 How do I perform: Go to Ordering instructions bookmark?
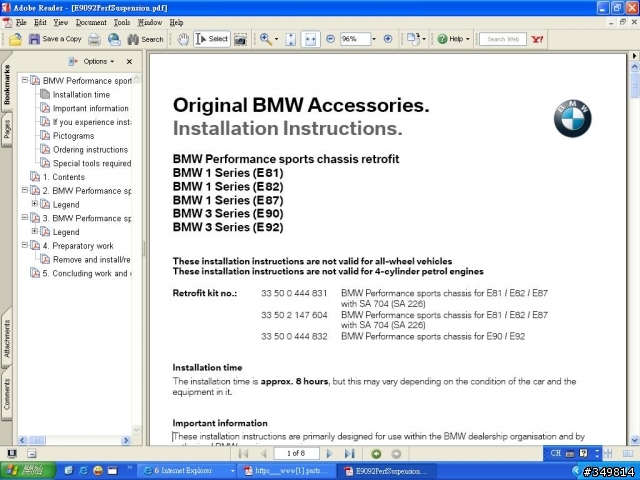90,150
